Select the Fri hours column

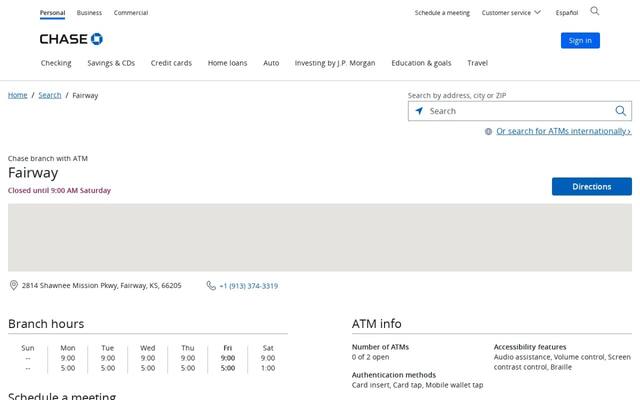coord(228,358)
